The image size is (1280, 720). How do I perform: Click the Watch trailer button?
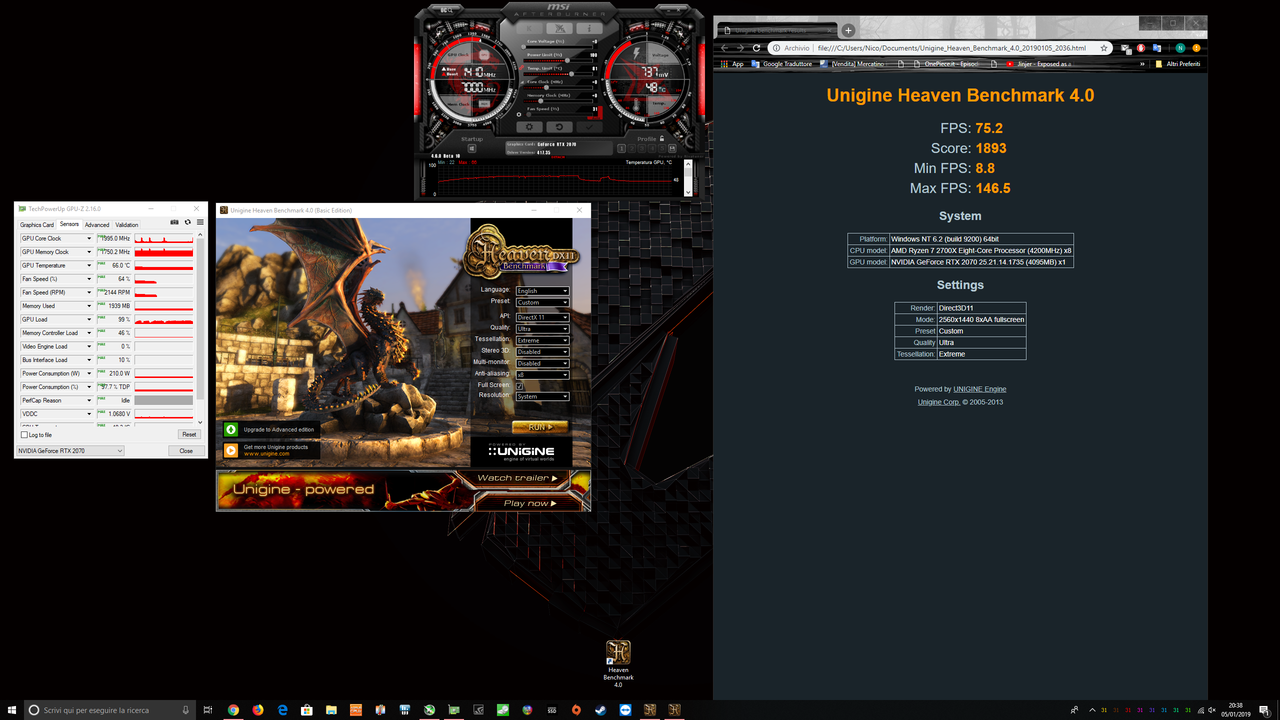pyautogui.click(x=516, y=479)
